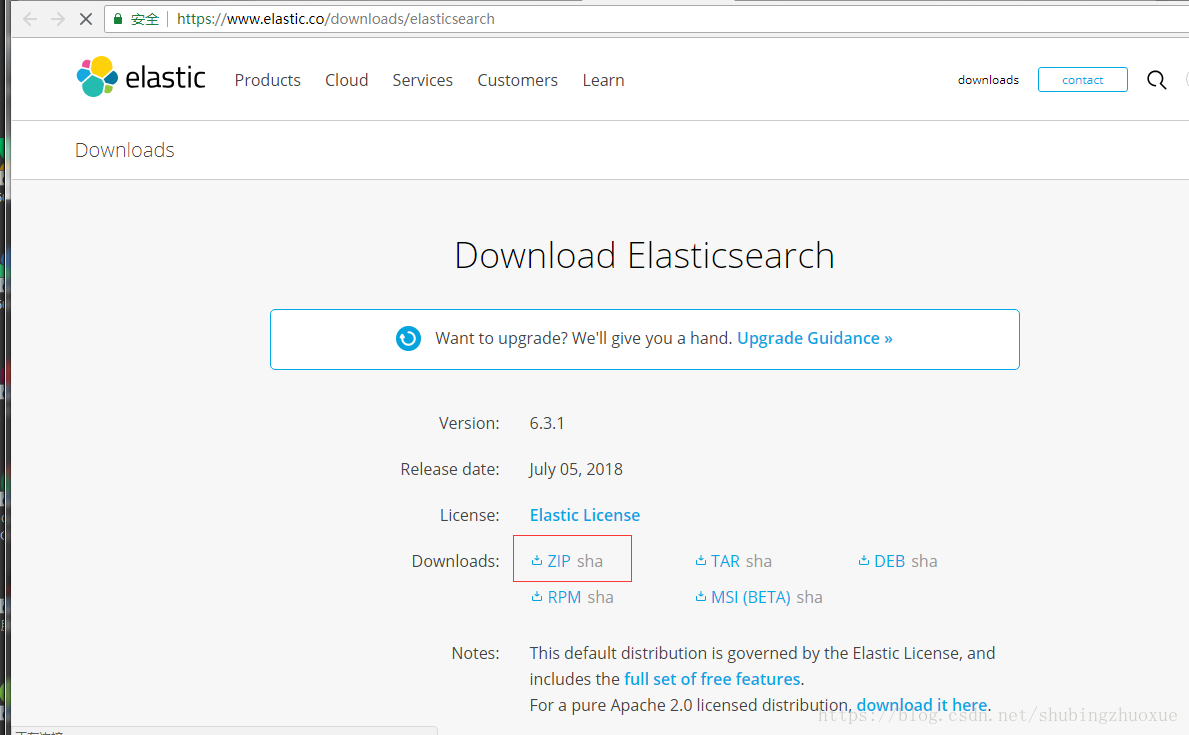The width and height of the screenshot is (1189, 735).
Task: Go forward in browser history
Action: (x=57, y=19)
